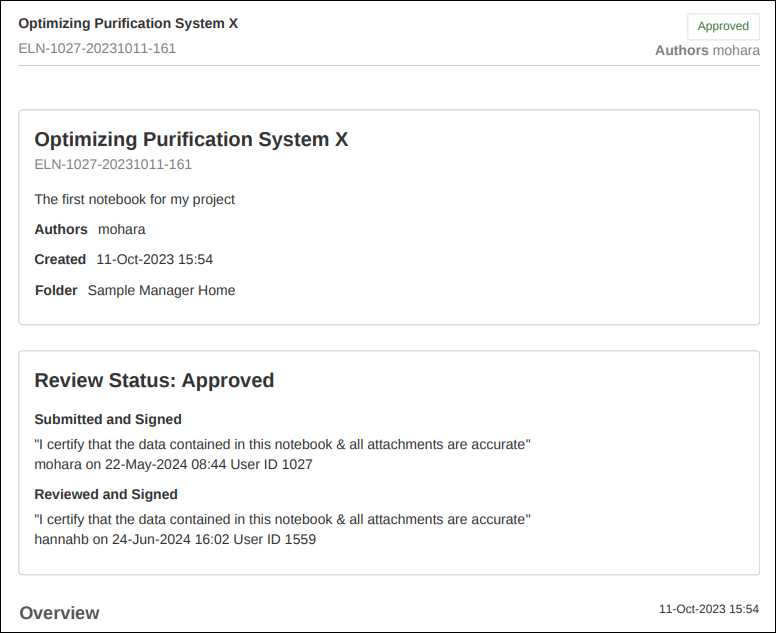Open the Sample Manager Home folder link
The height and width of the screenshot is (633, 776).
161,290
